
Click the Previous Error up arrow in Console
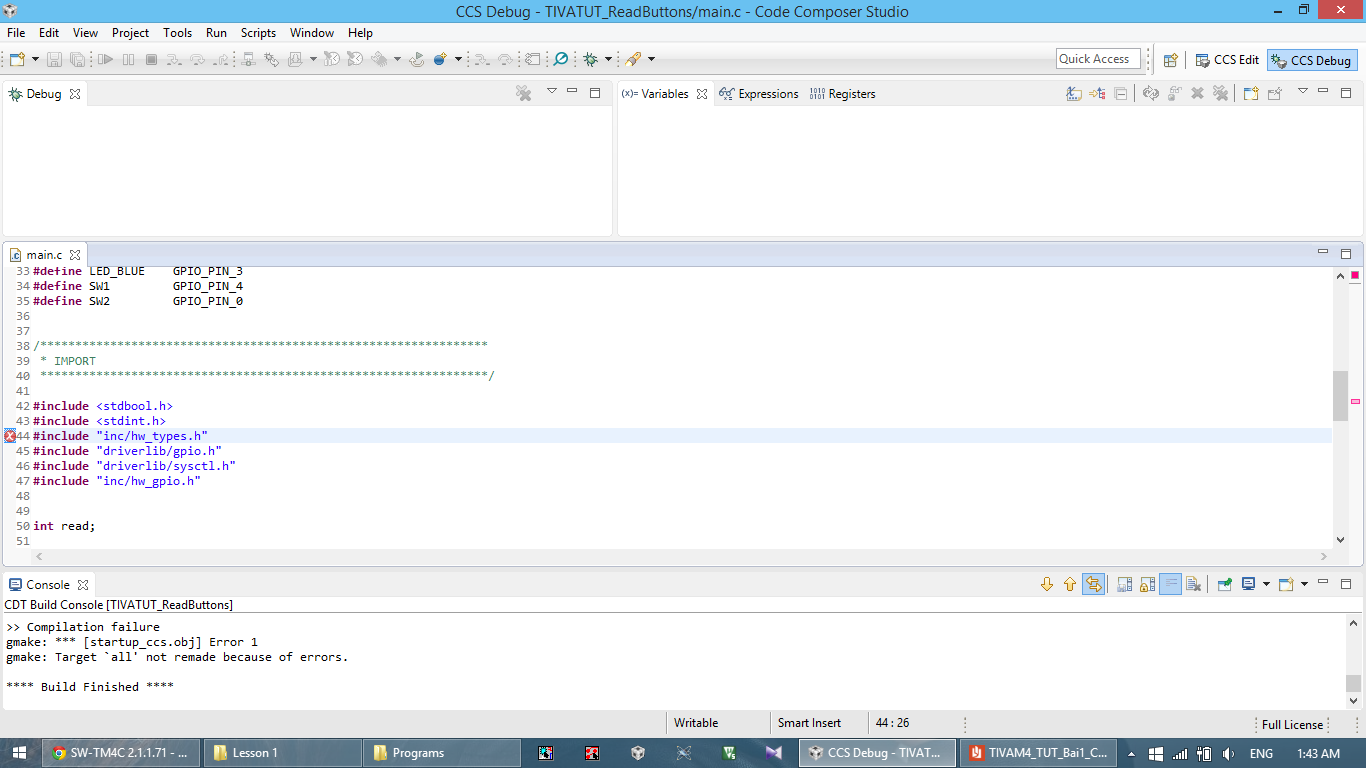click(x=1069, y=585)
